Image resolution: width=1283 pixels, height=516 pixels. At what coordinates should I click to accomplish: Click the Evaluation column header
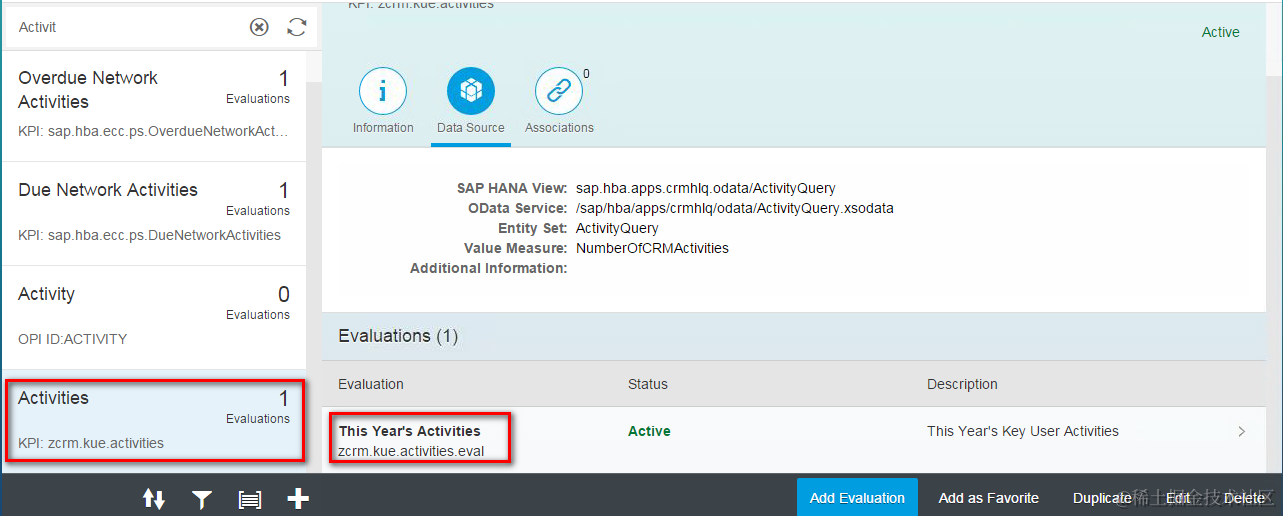click(x=371, y=384)
